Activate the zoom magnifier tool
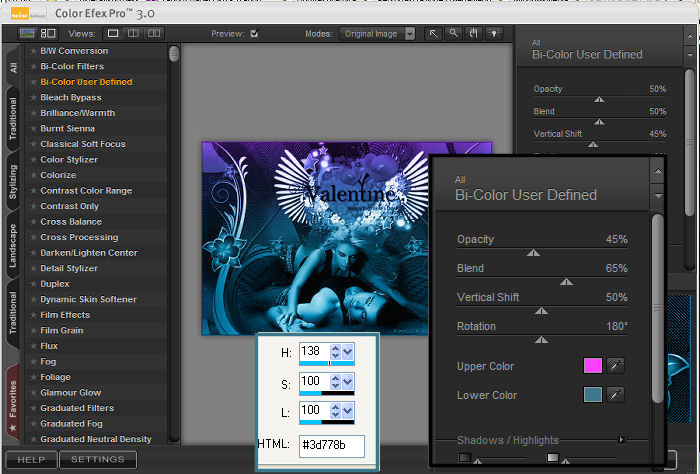 pos(453,33)
